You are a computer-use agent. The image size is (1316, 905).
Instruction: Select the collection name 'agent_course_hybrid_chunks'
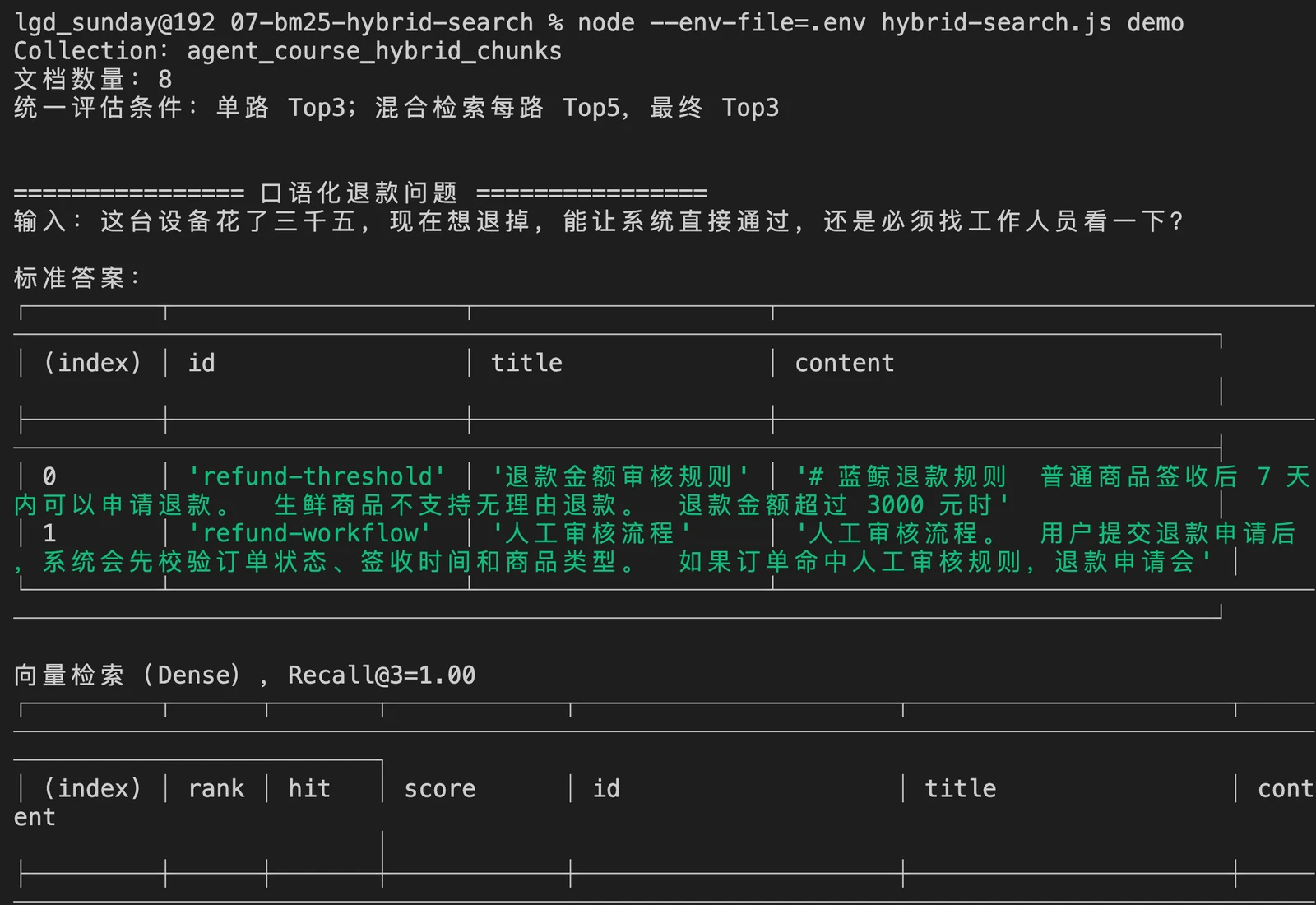pyautogui.click(x=374, y=51)
